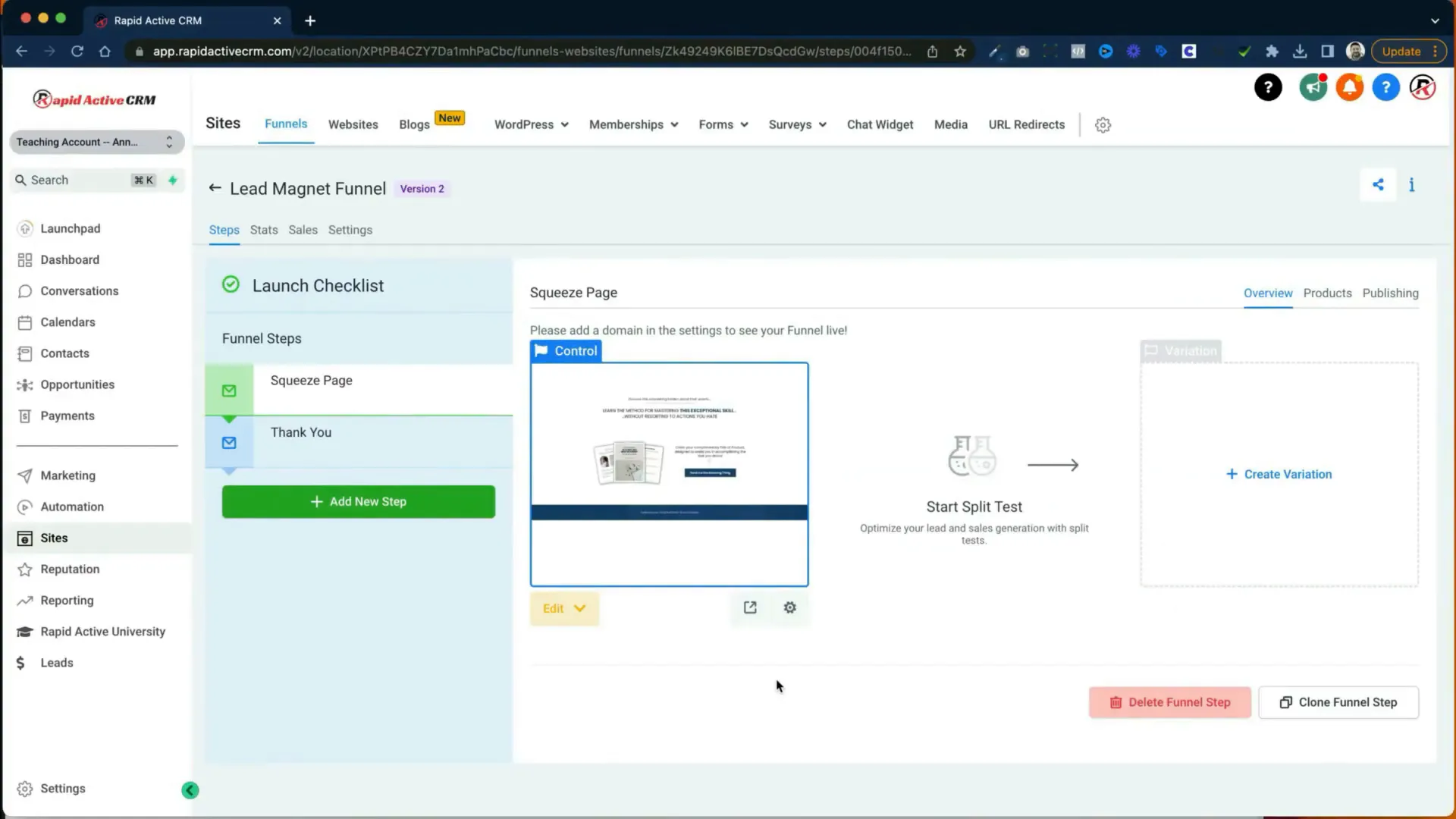
Task: Click the funnel share icon
Action: pos(1378,184)
